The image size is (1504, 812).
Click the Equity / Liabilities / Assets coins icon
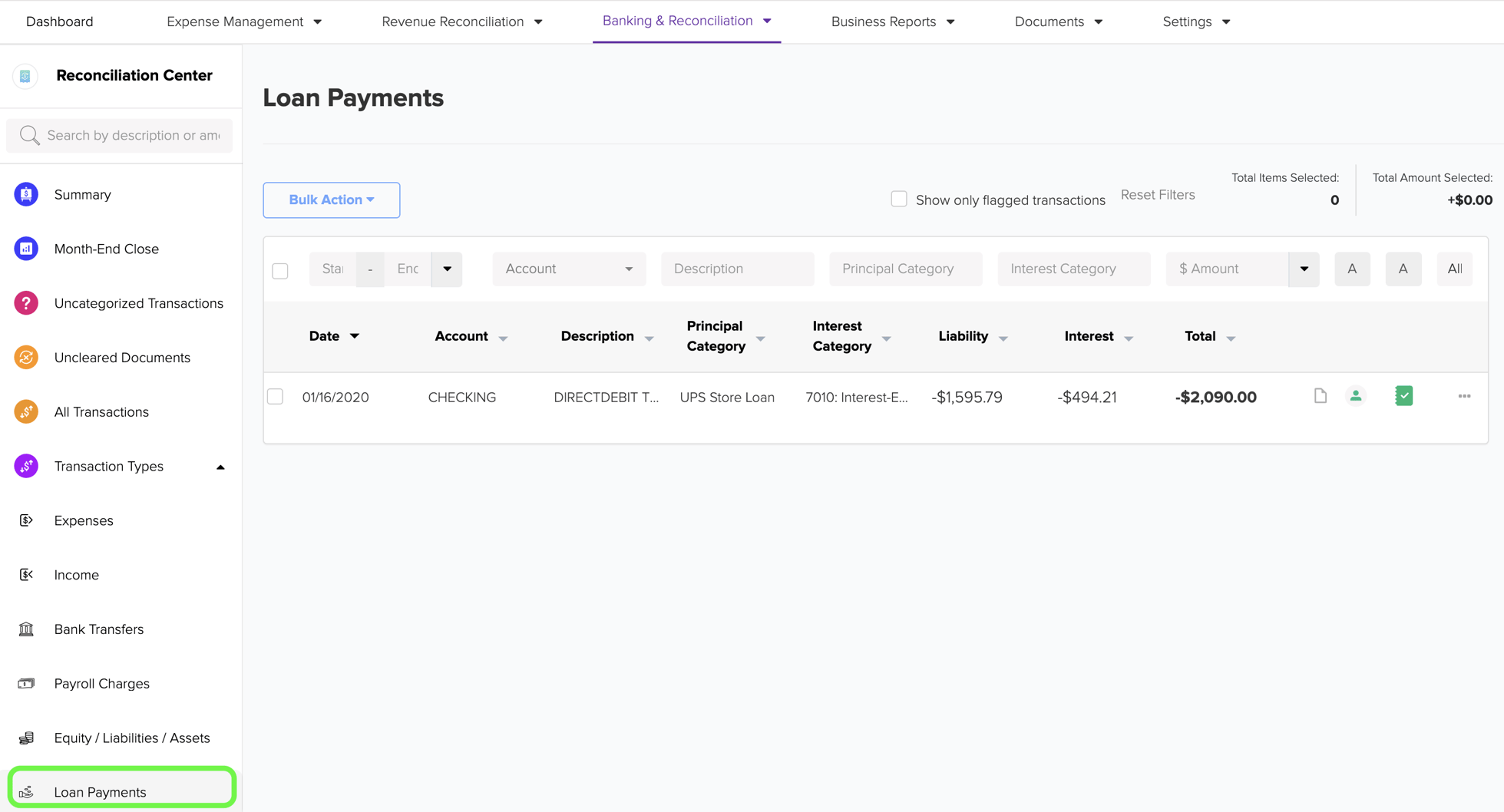click(x=27, y=738)
